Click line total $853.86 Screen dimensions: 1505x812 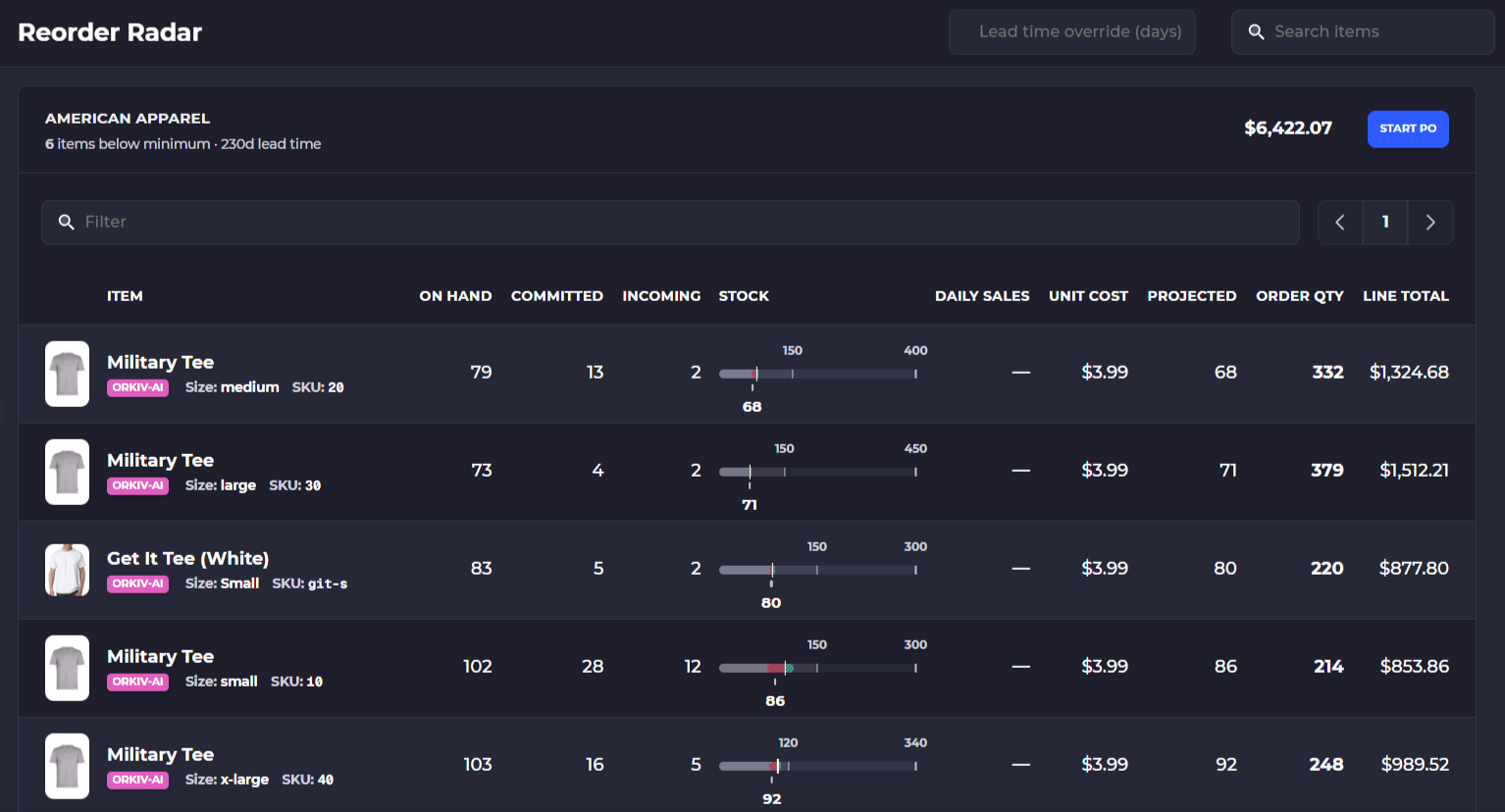[1415, 667]
